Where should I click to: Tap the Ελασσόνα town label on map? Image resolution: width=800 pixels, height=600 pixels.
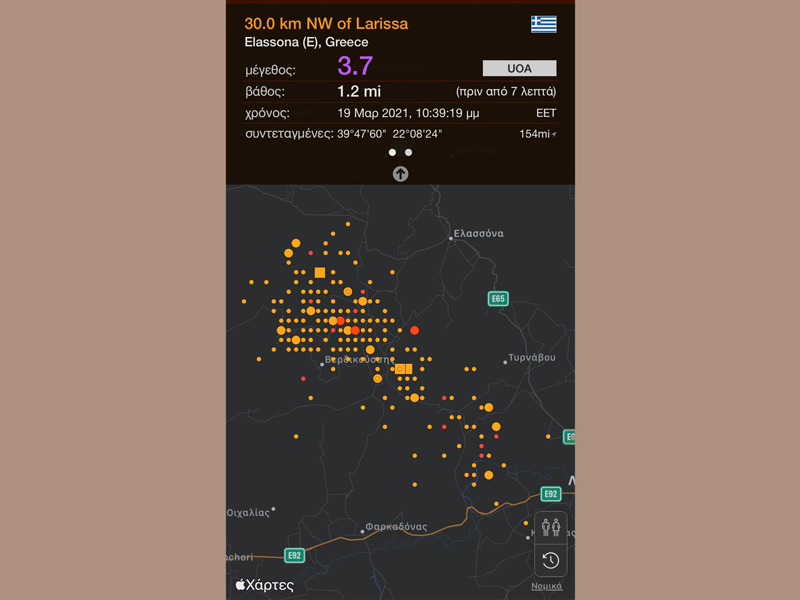click(478, 234)
